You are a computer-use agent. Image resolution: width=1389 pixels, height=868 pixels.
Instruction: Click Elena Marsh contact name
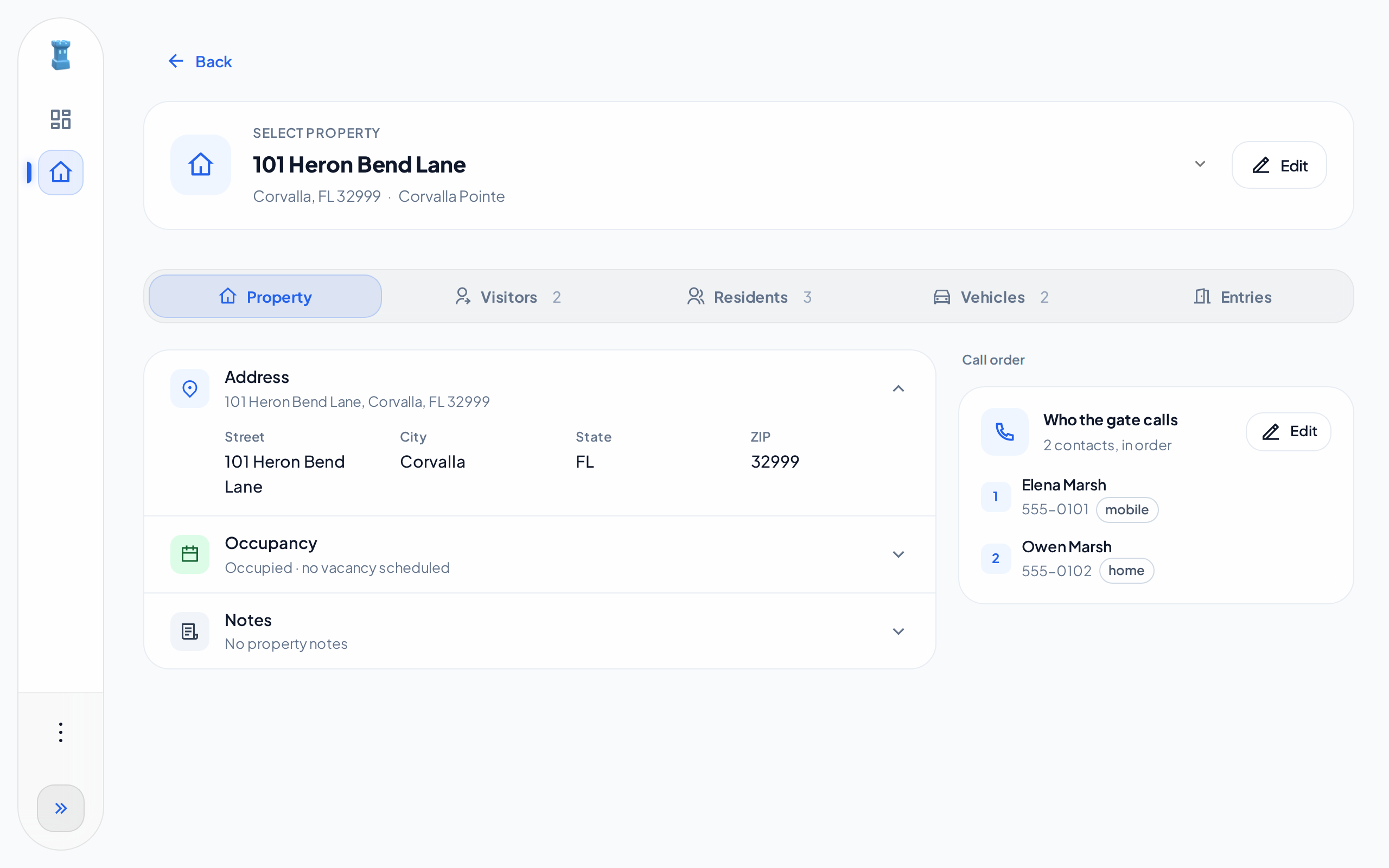pyautogui.click(x=1063, y=485)
